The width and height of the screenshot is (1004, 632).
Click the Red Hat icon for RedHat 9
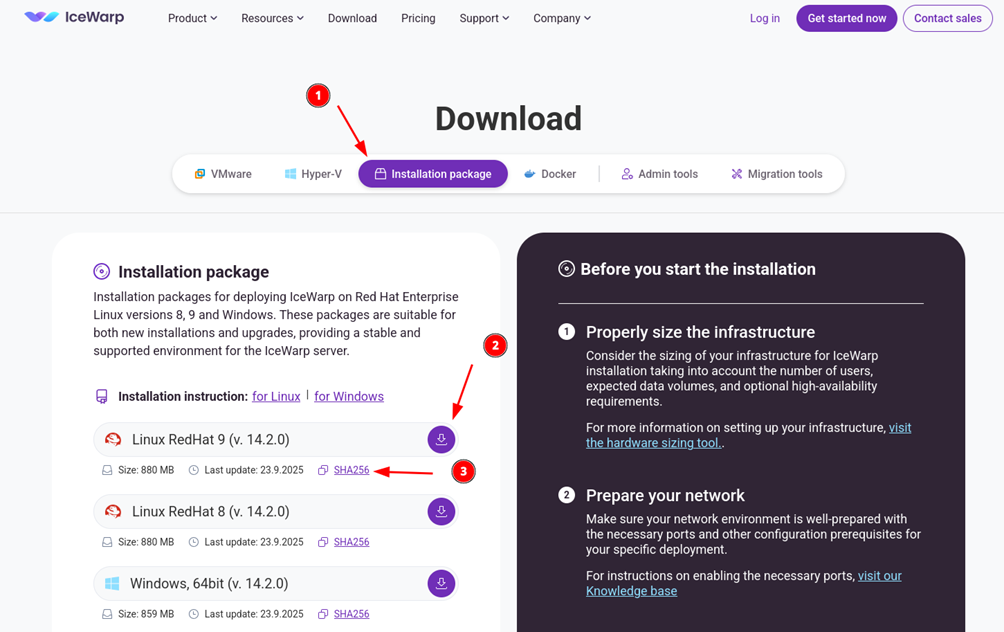point(113,440)
